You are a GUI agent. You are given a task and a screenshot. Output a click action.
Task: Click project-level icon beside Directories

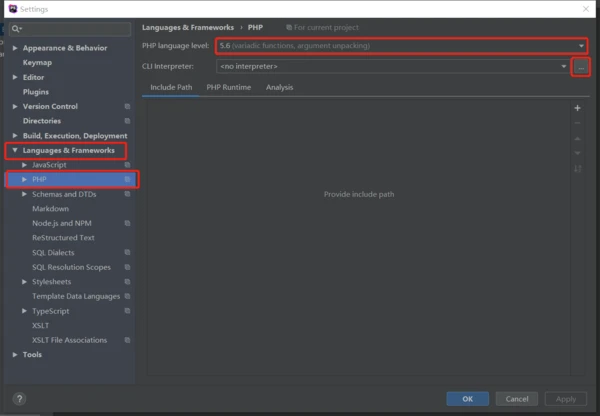tap(127, 121)
